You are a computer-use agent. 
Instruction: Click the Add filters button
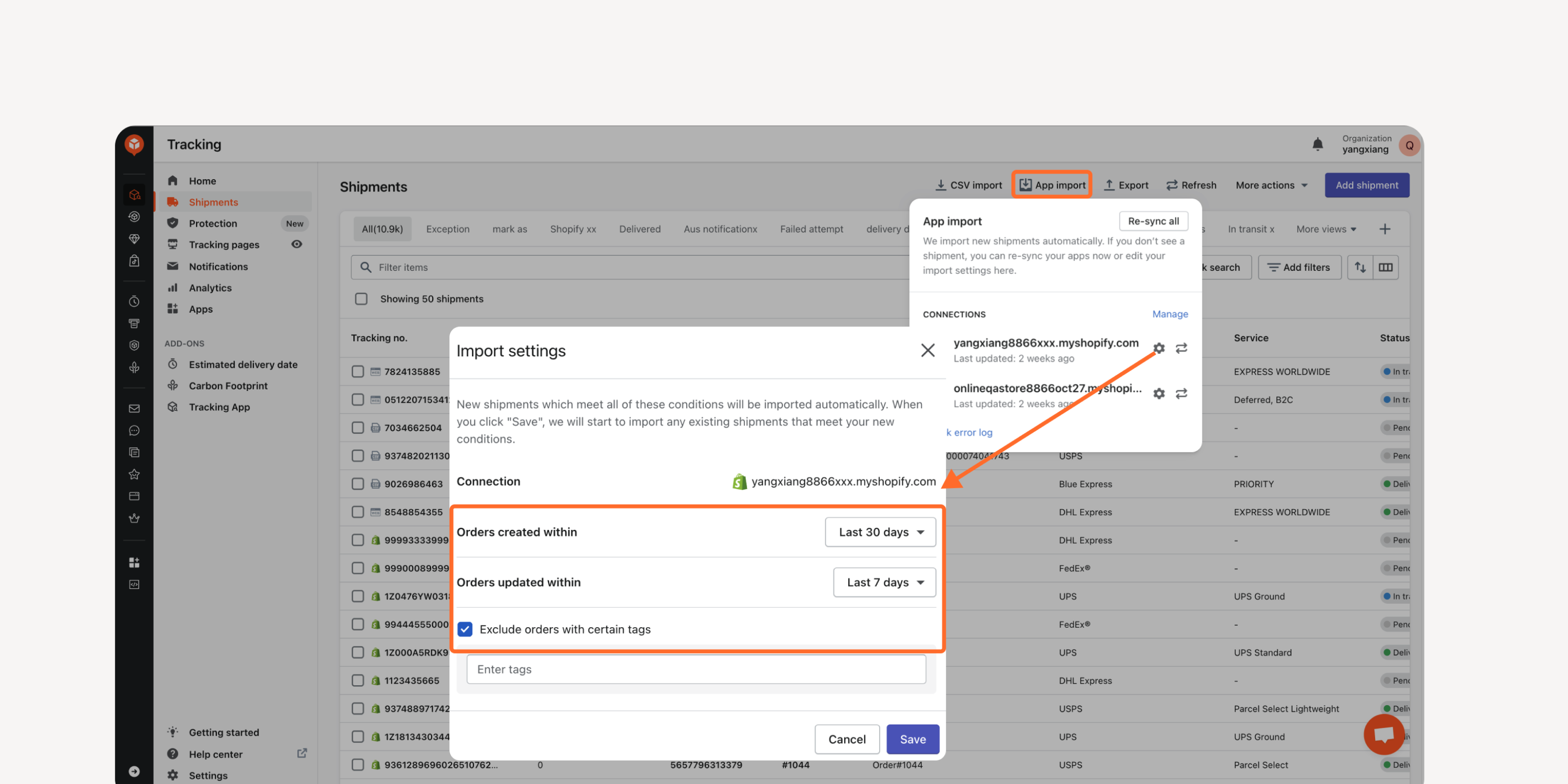(x=1299, y=267)
